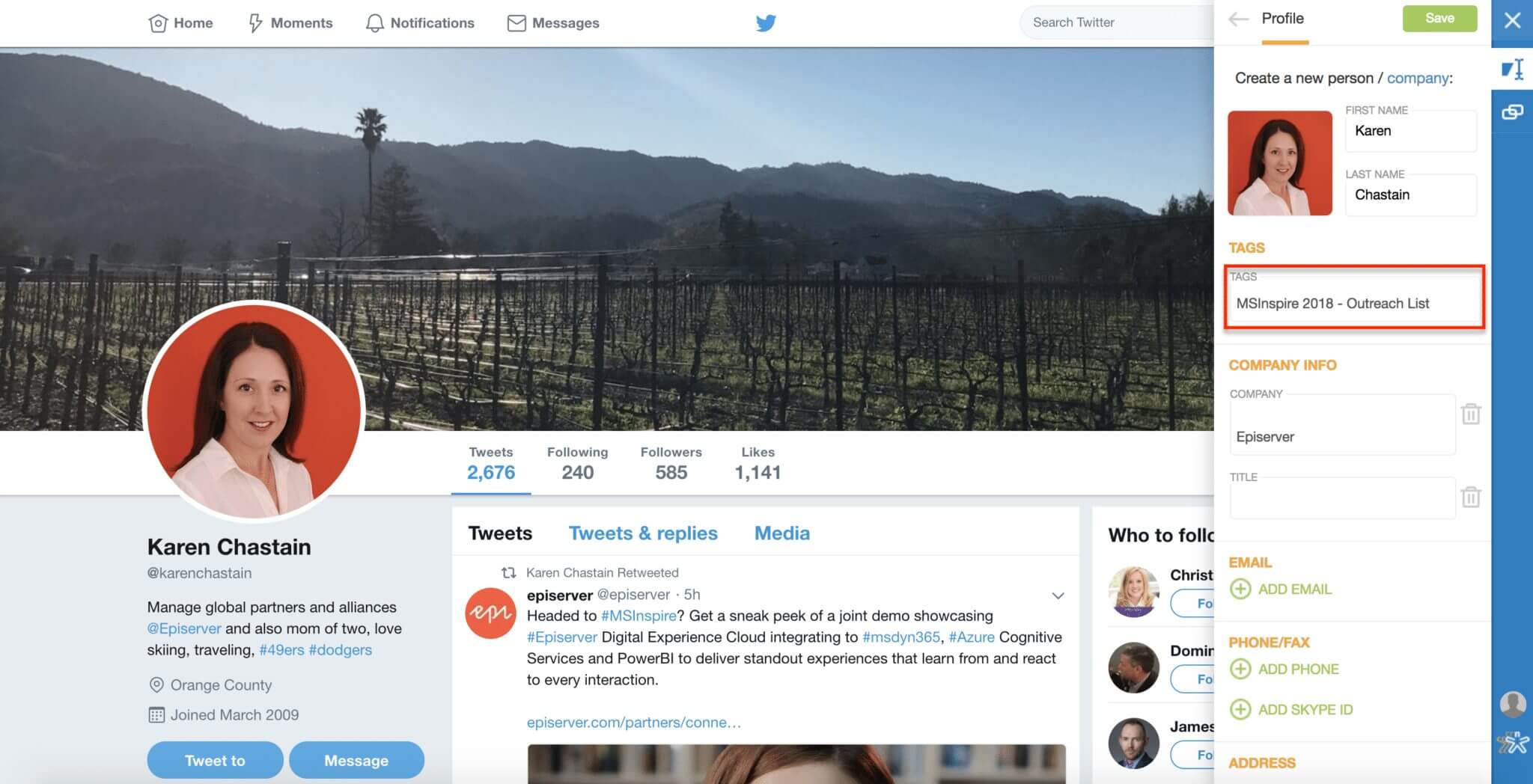Focus the Search Twitter box
The height and width of the screenshot is (784, 1533).
1115,23
